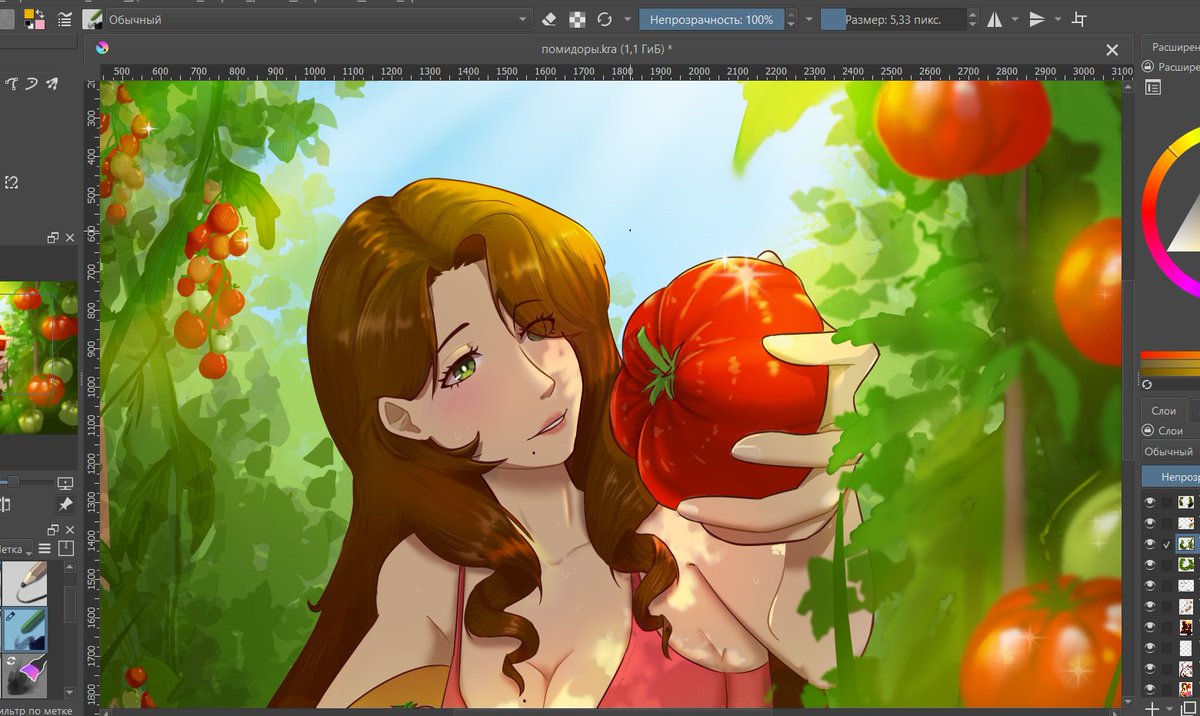Open the brush tag dropdown 'метка'
The height and width of the screenshot is (716, 1200).
click(x=17, y=549)
